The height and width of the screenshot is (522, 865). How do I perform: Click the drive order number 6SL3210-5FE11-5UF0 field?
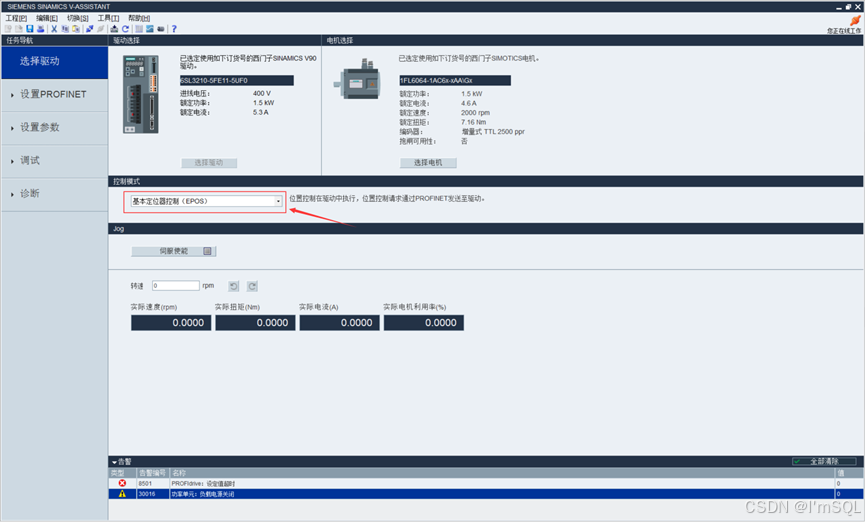coord(237,81)
